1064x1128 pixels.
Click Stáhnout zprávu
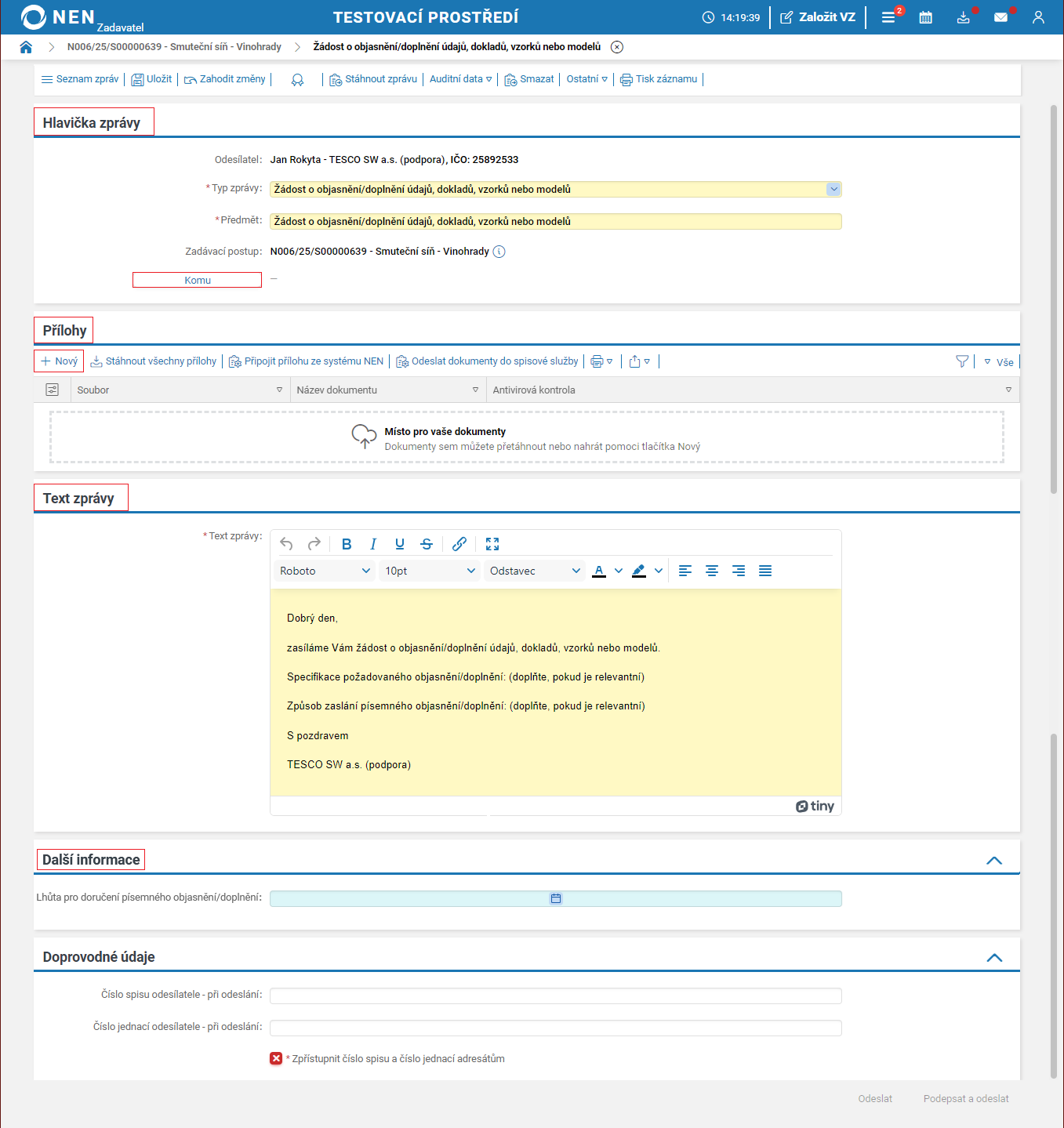point(373,79)
